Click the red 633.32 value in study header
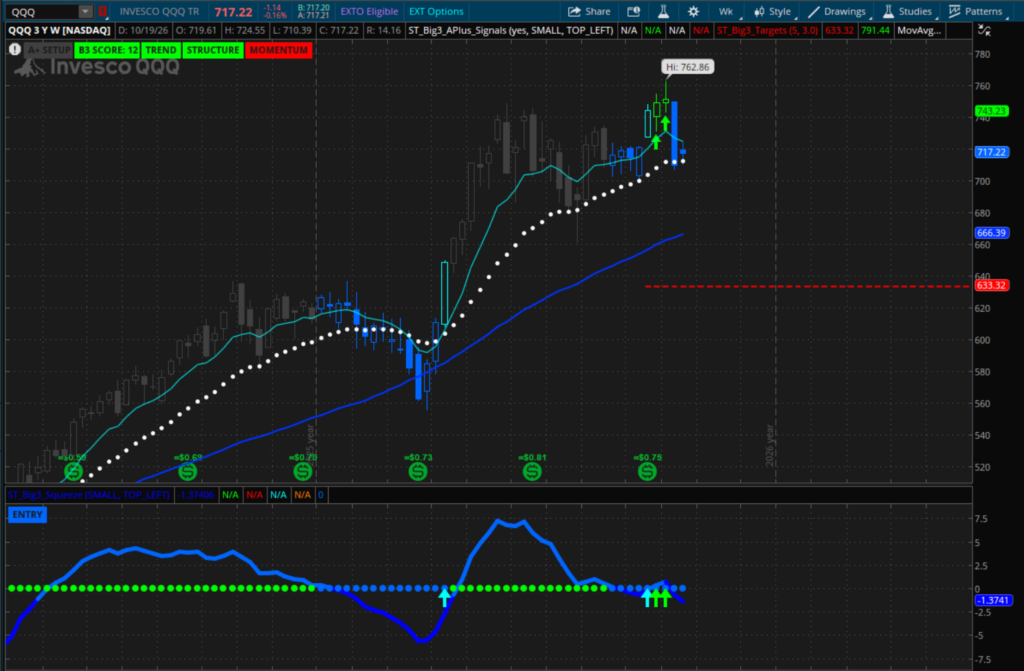 [839, 30]
